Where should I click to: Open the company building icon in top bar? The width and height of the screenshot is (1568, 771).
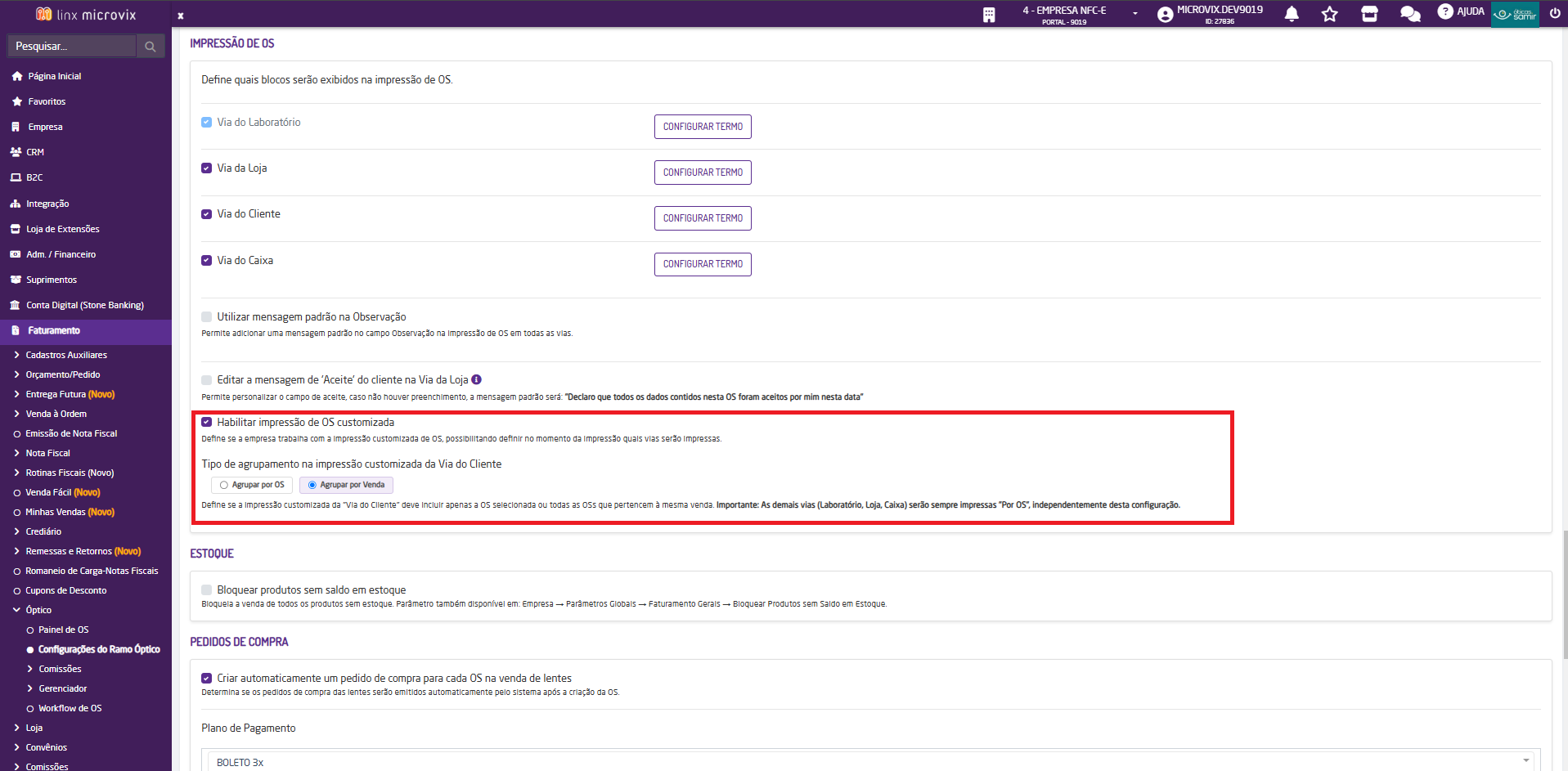pos(989,15)
